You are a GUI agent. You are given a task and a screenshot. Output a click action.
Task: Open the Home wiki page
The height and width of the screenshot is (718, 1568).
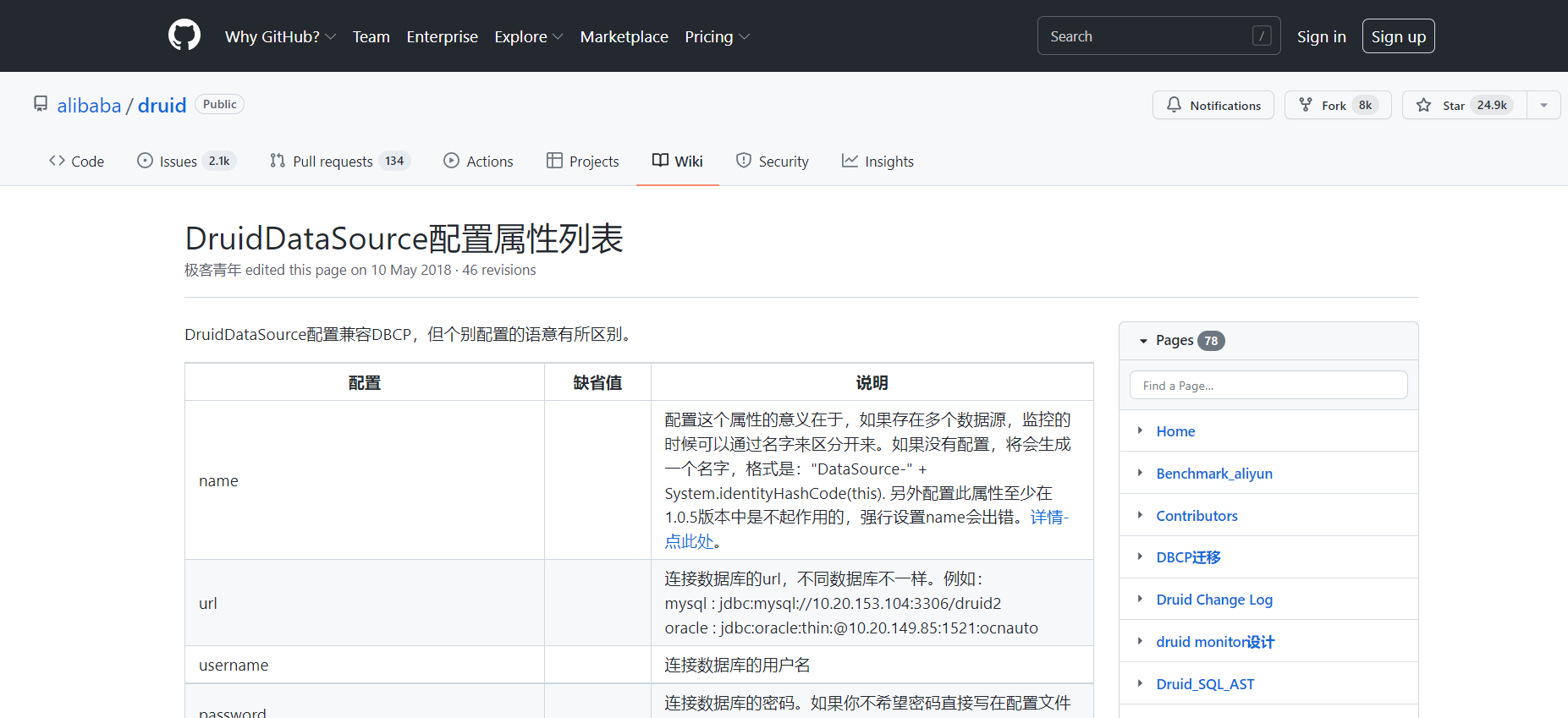tap(1175, 431)
